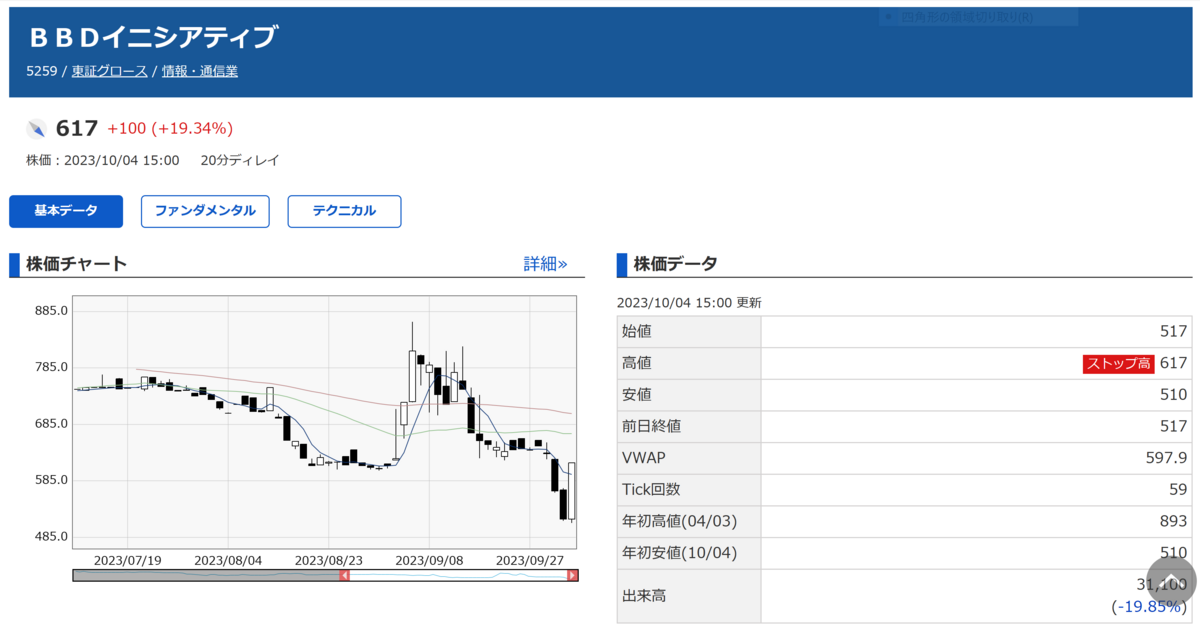Click left red handle of chart range slider
This screenshot has height=626, width=1200.
point(344,575)
